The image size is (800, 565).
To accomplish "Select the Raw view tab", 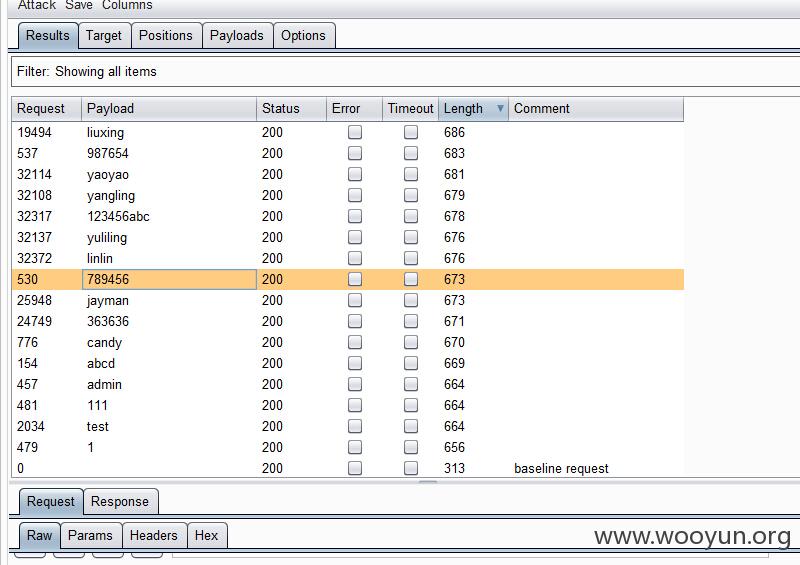I will point(39,535).
